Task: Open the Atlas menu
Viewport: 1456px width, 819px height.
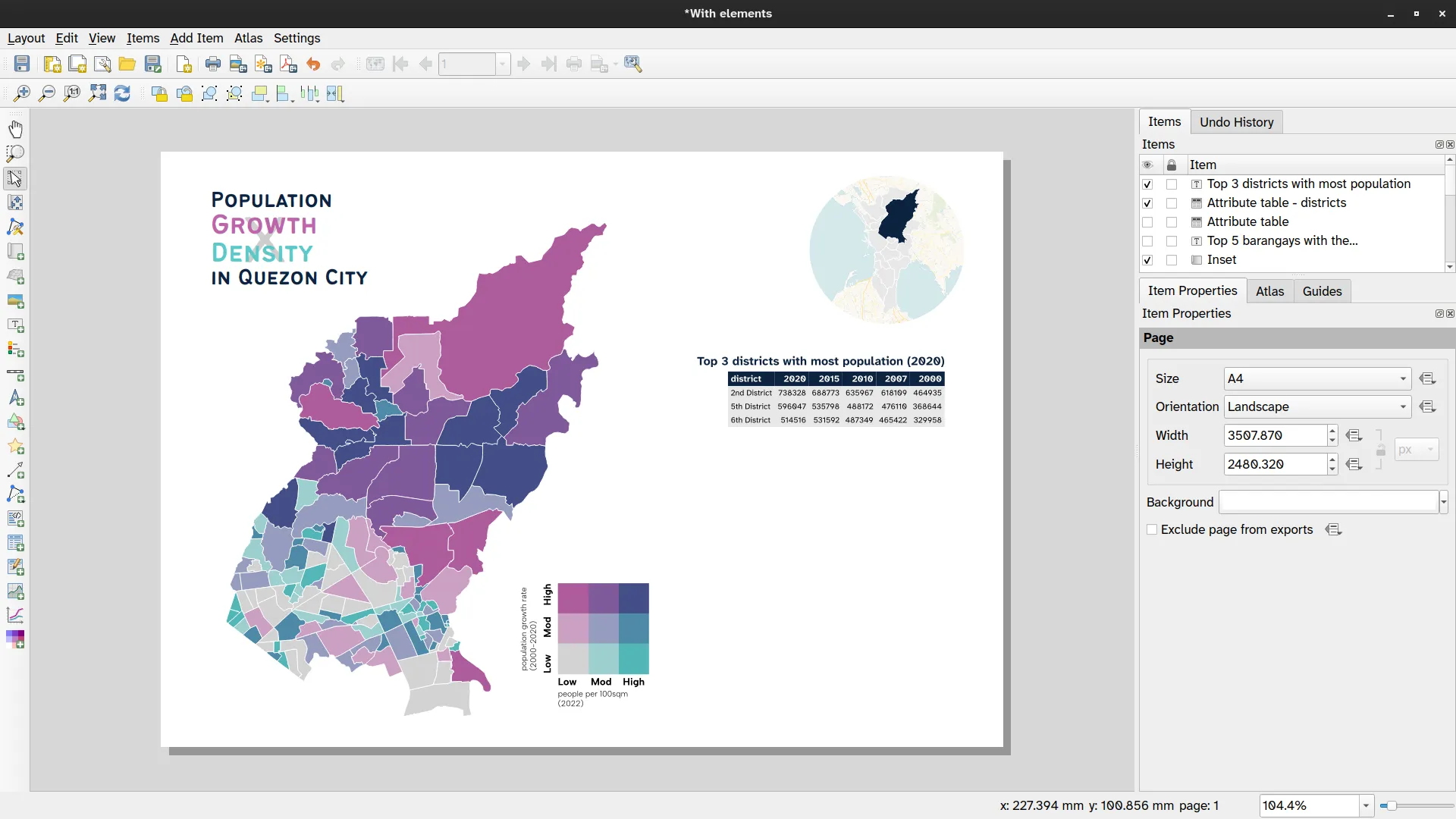Action: [x=248, y=38]
